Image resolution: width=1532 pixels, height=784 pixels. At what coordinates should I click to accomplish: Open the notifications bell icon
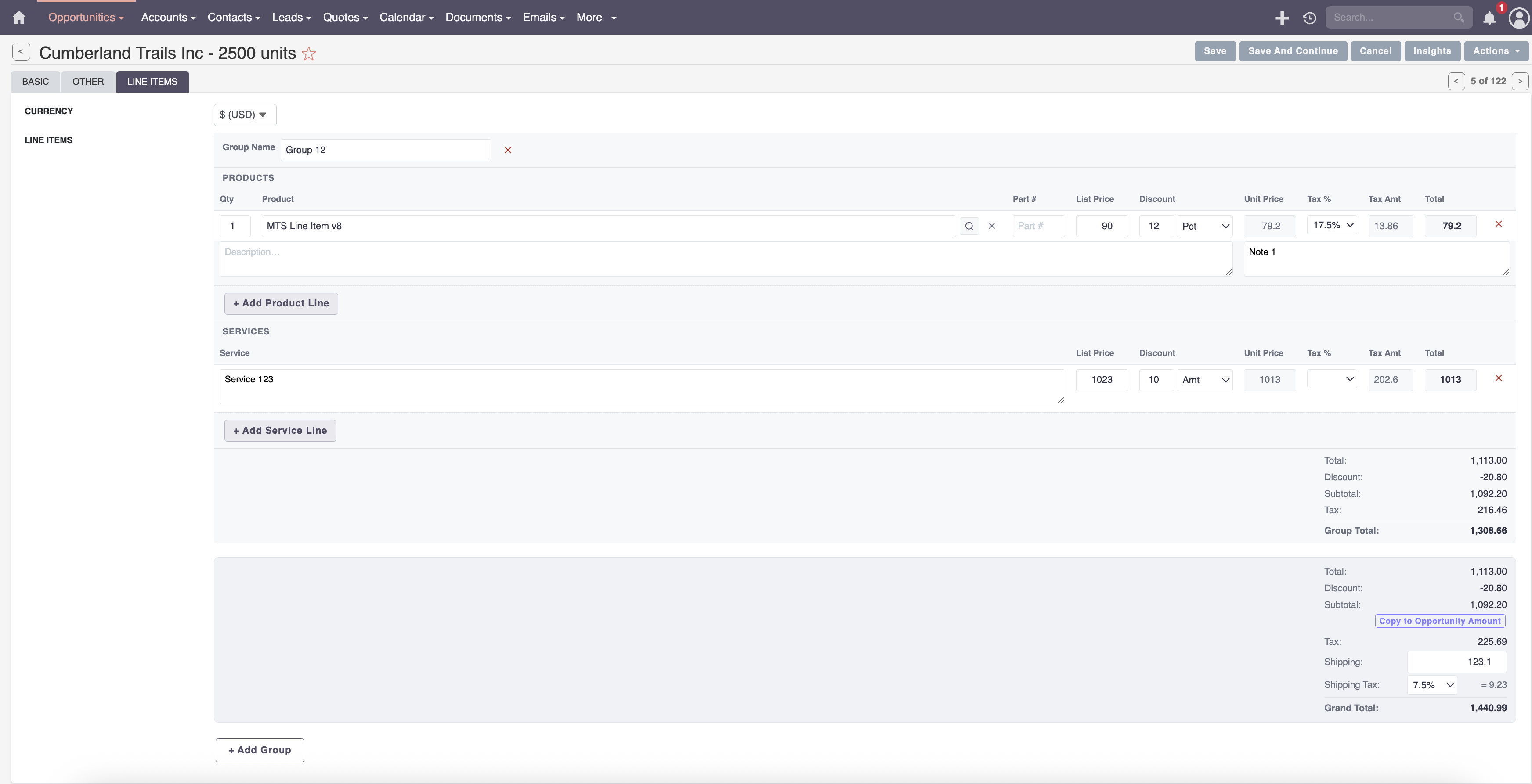[x=1489, y=18]
